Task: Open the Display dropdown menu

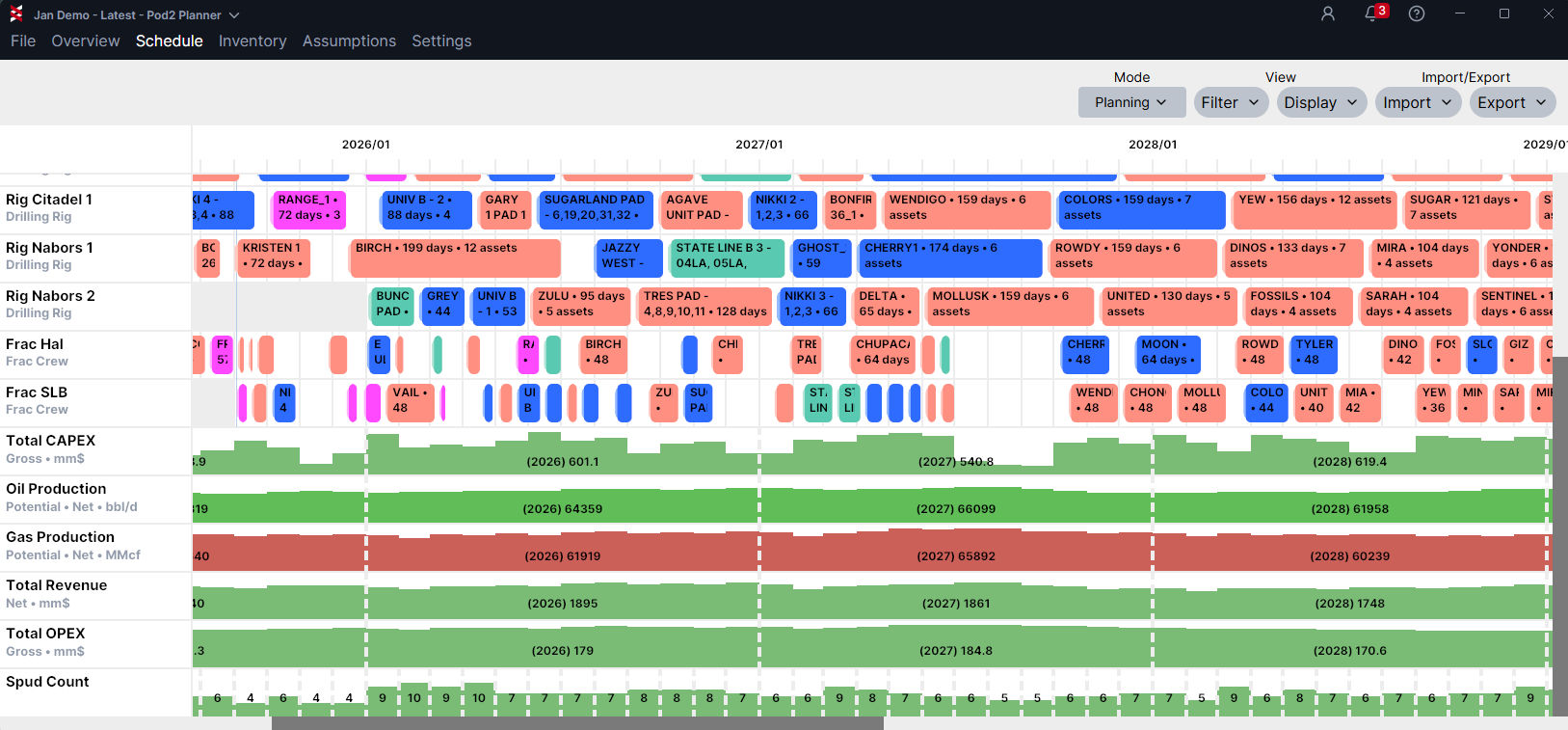Action: coord(1320,102)
